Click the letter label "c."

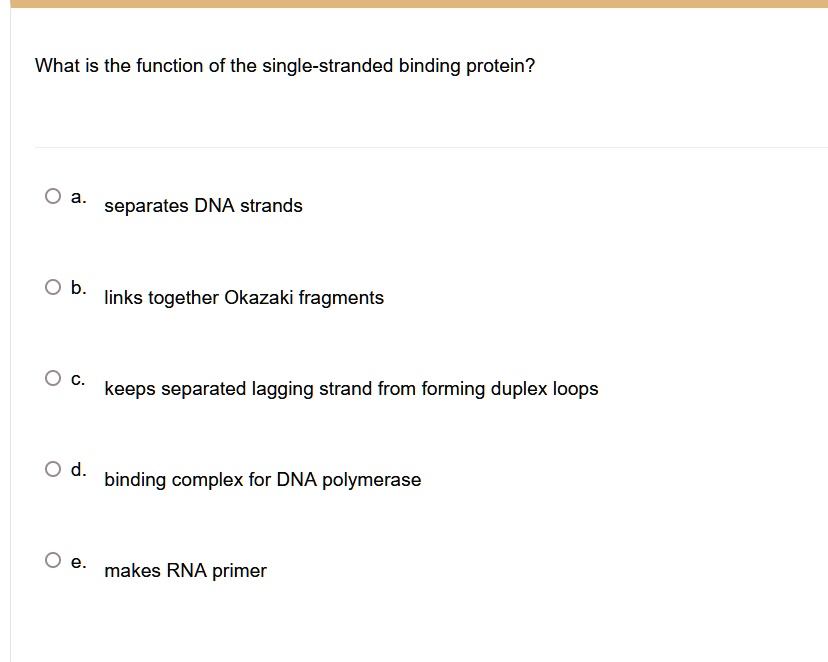pyautogui.click(x=79, y=379)
